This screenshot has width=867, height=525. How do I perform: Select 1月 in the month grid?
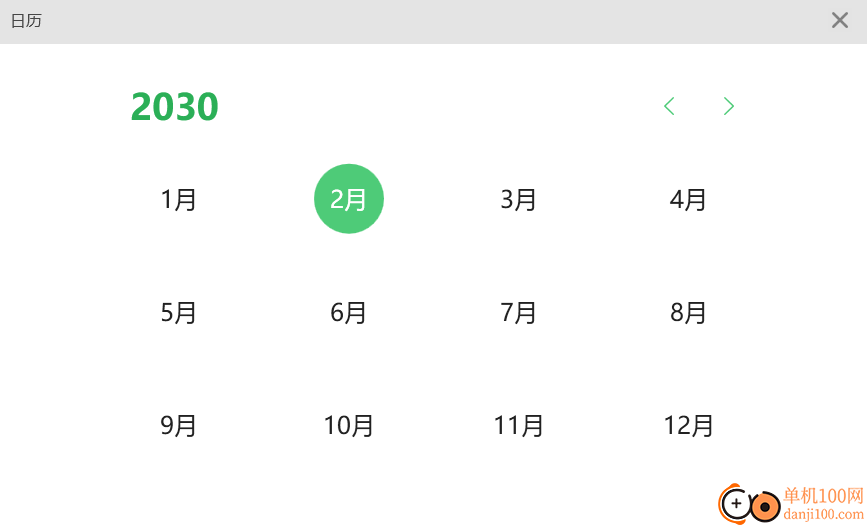click(179, 199)
